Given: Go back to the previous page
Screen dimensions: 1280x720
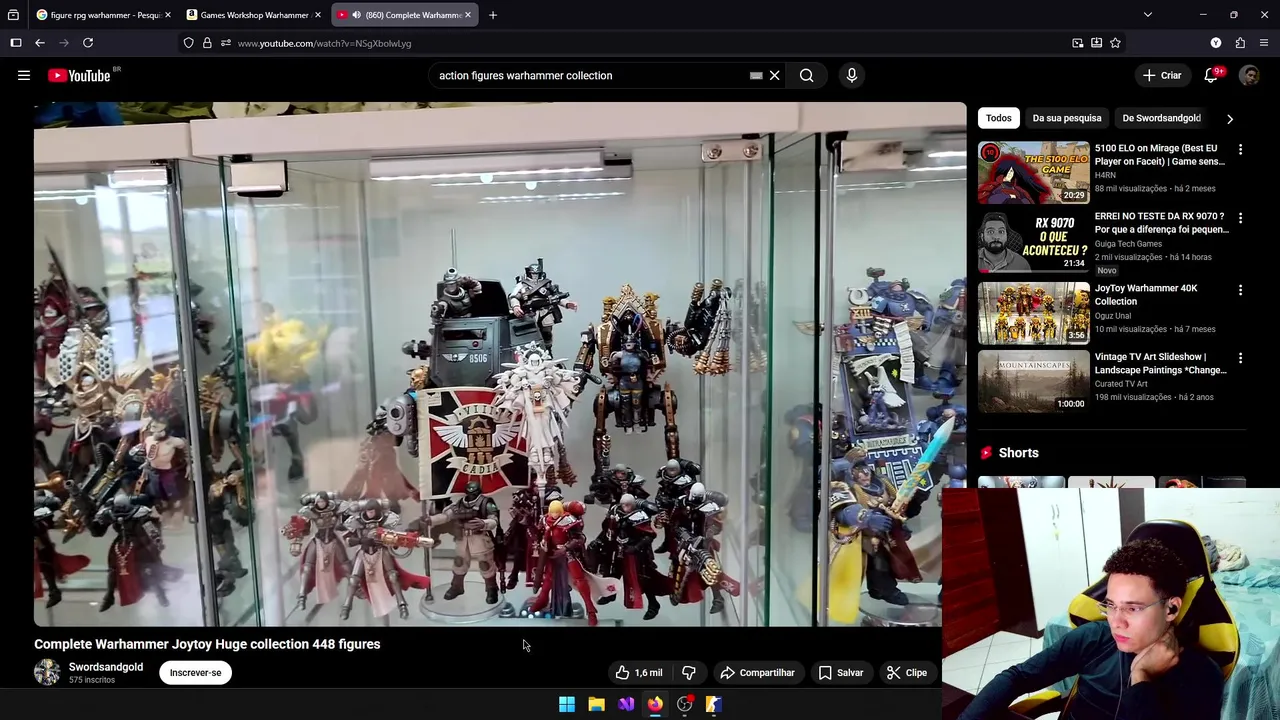Looking at the screenshot, I should coord(40,43).
